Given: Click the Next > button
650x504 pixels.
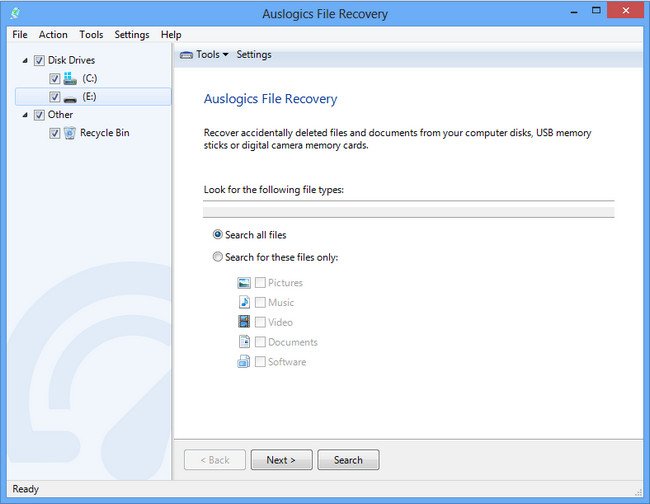Looking at the screenshot, I should click(x=281, y=460).
